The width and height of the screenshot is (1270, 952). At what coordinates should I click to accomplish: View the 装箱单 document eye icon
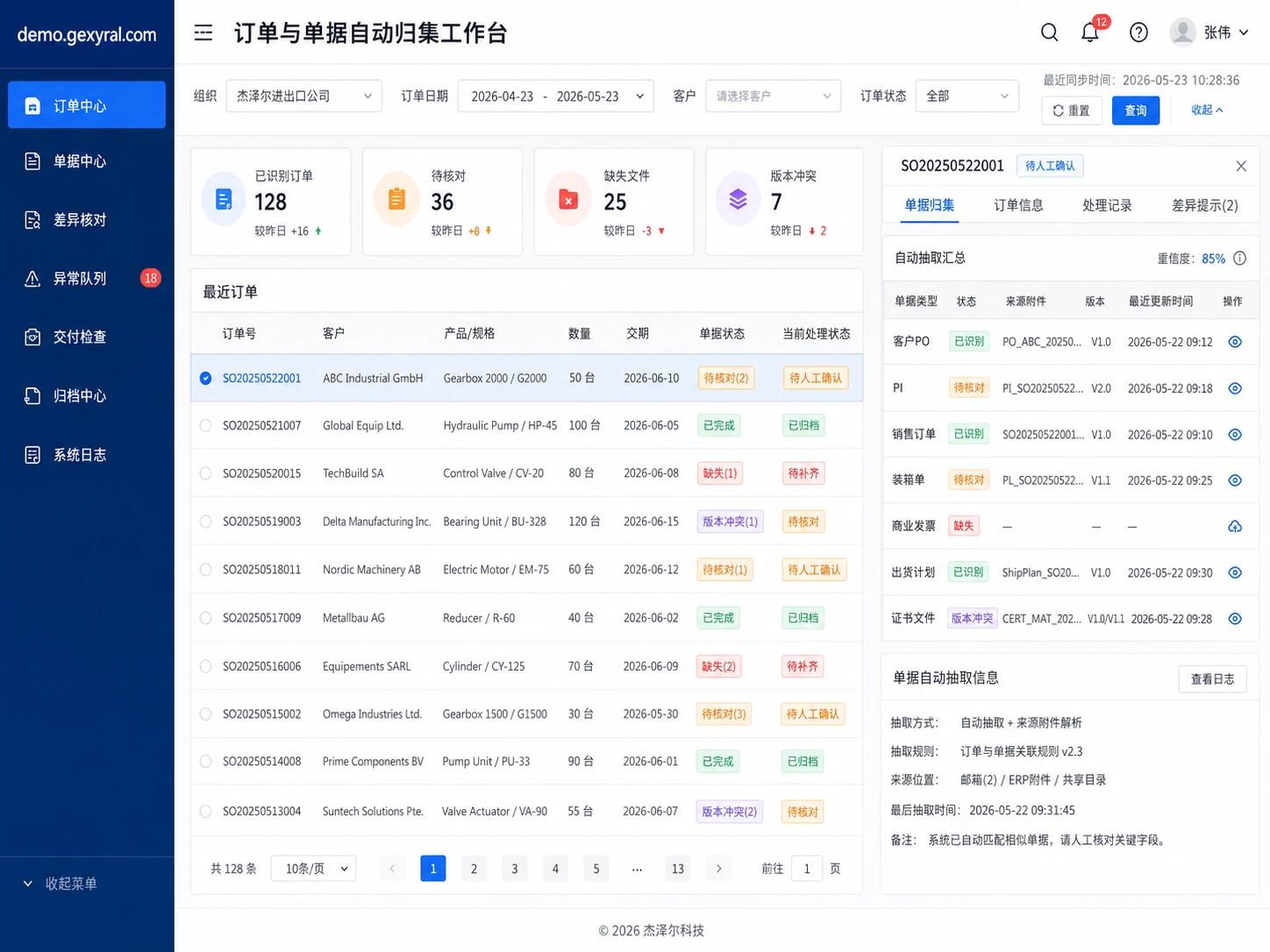1235,480
